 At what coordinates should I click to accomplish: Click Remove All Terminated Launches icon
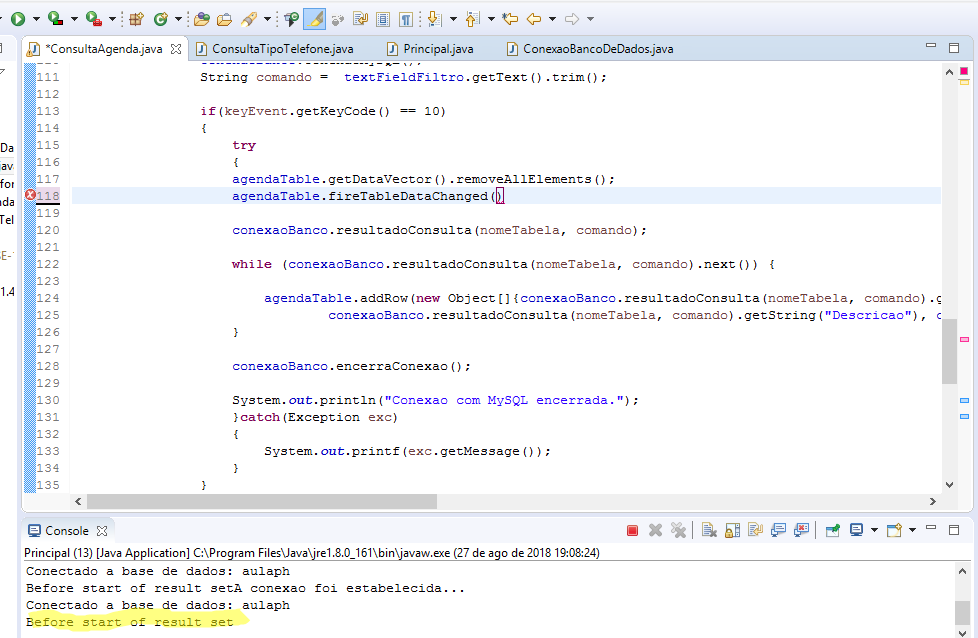tap(678, 530)
